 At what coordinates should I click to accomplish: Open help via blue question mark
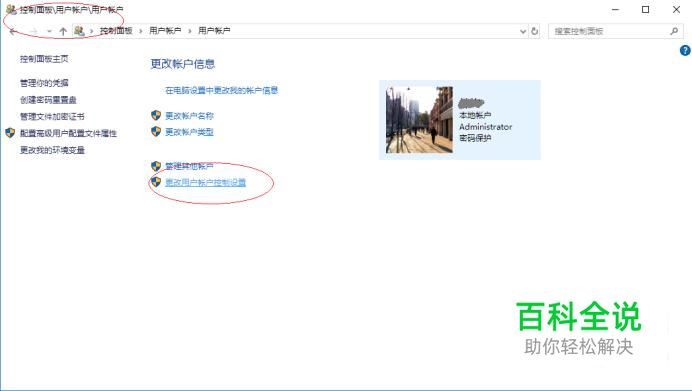[685, 50]
